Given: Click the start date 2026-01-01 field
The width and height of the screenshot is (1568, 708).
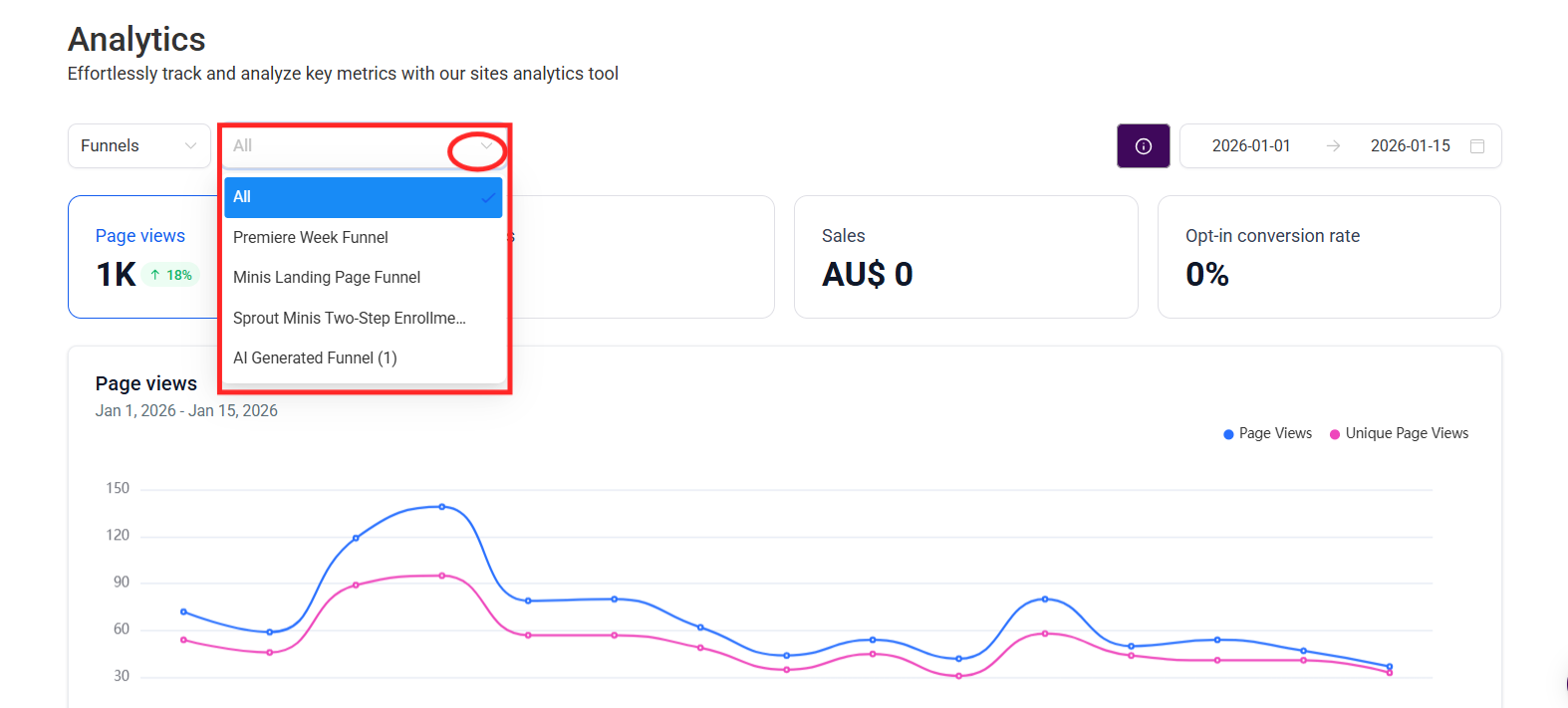Looking at the screenshot, I should [x=1250, y=146].
